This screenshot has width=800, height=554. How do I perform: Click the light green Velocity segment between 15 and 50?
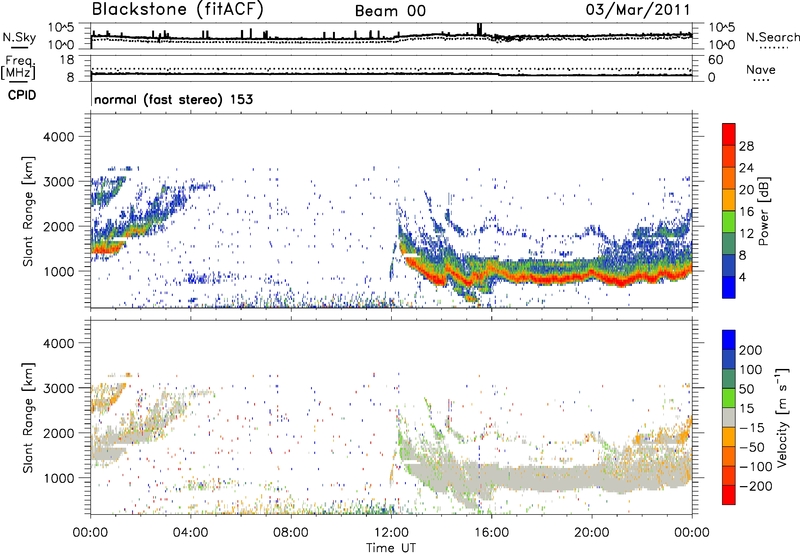tap(729, 398)
